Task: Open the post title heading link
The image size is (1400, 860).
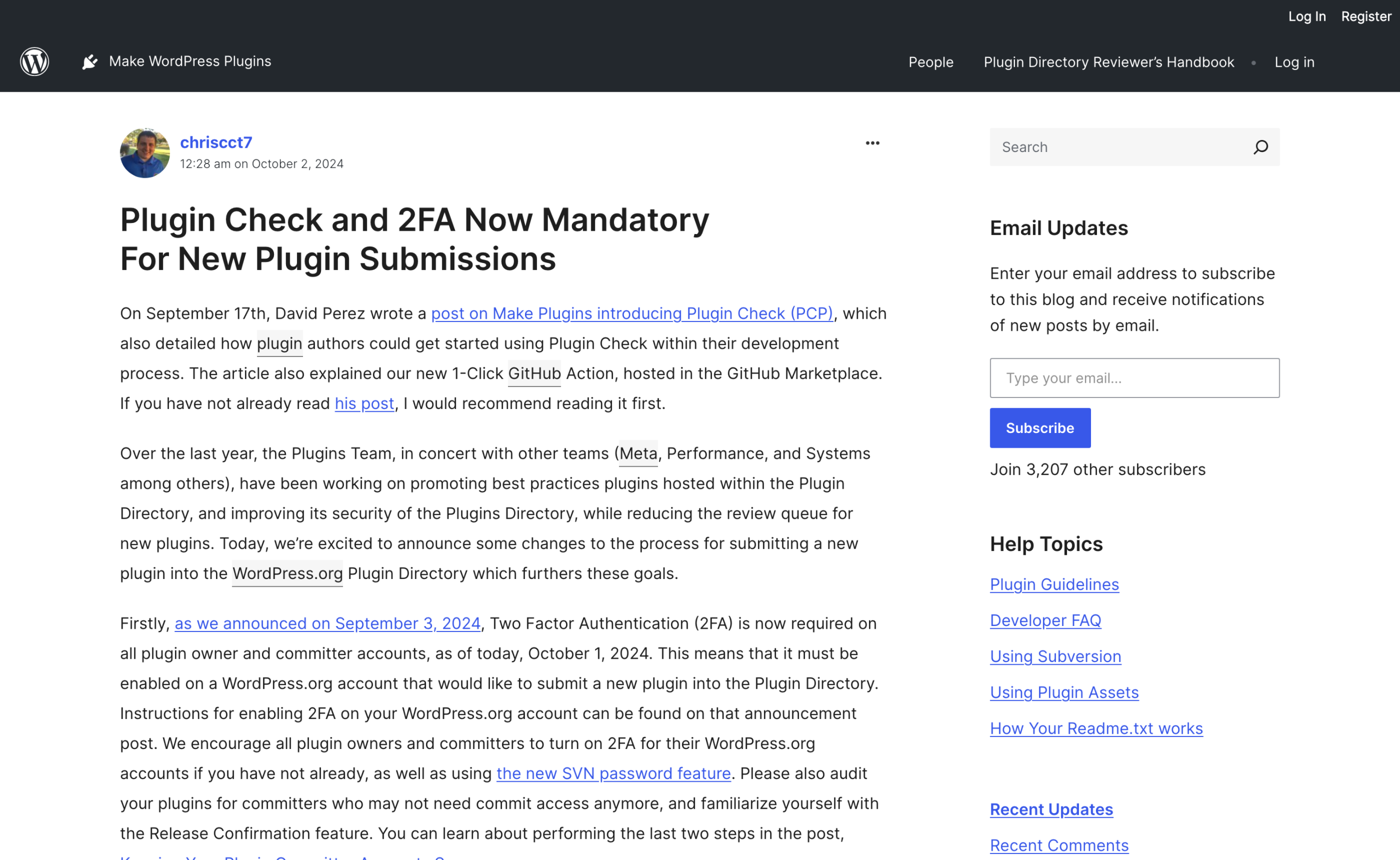Action: coord(415,239)
